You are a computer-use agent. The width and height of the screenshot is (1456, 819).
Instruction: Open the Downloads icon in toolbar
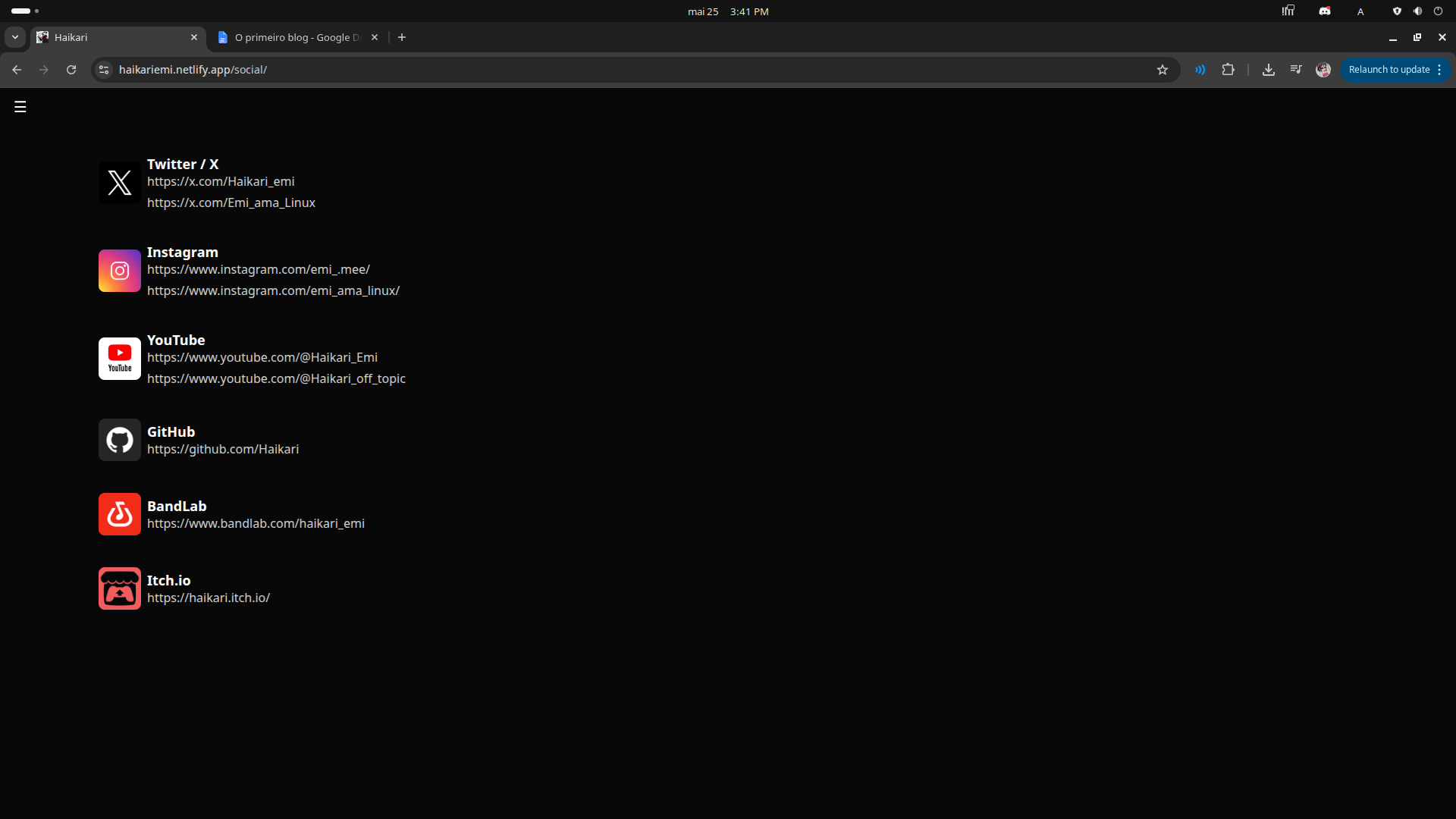(1269, 70)
